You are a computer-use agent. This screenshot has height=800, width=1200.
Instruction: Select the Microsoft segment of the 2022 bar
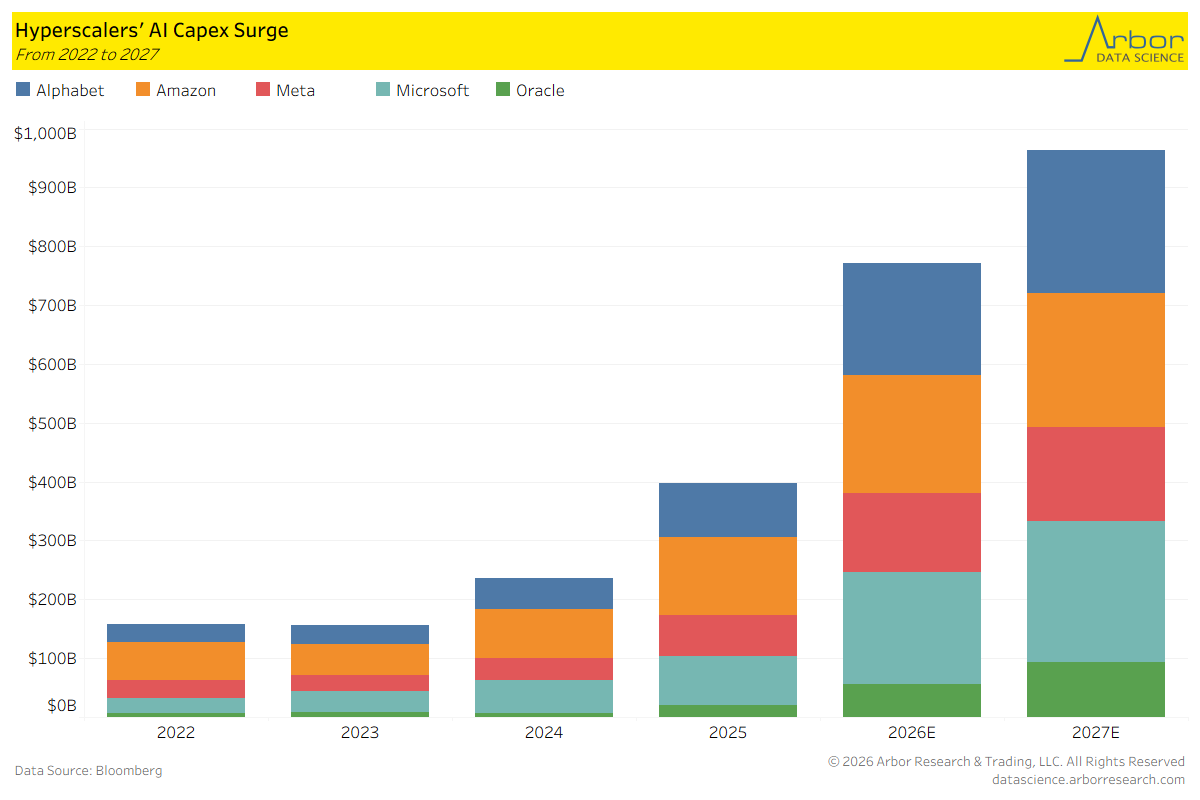pos(176,705)
